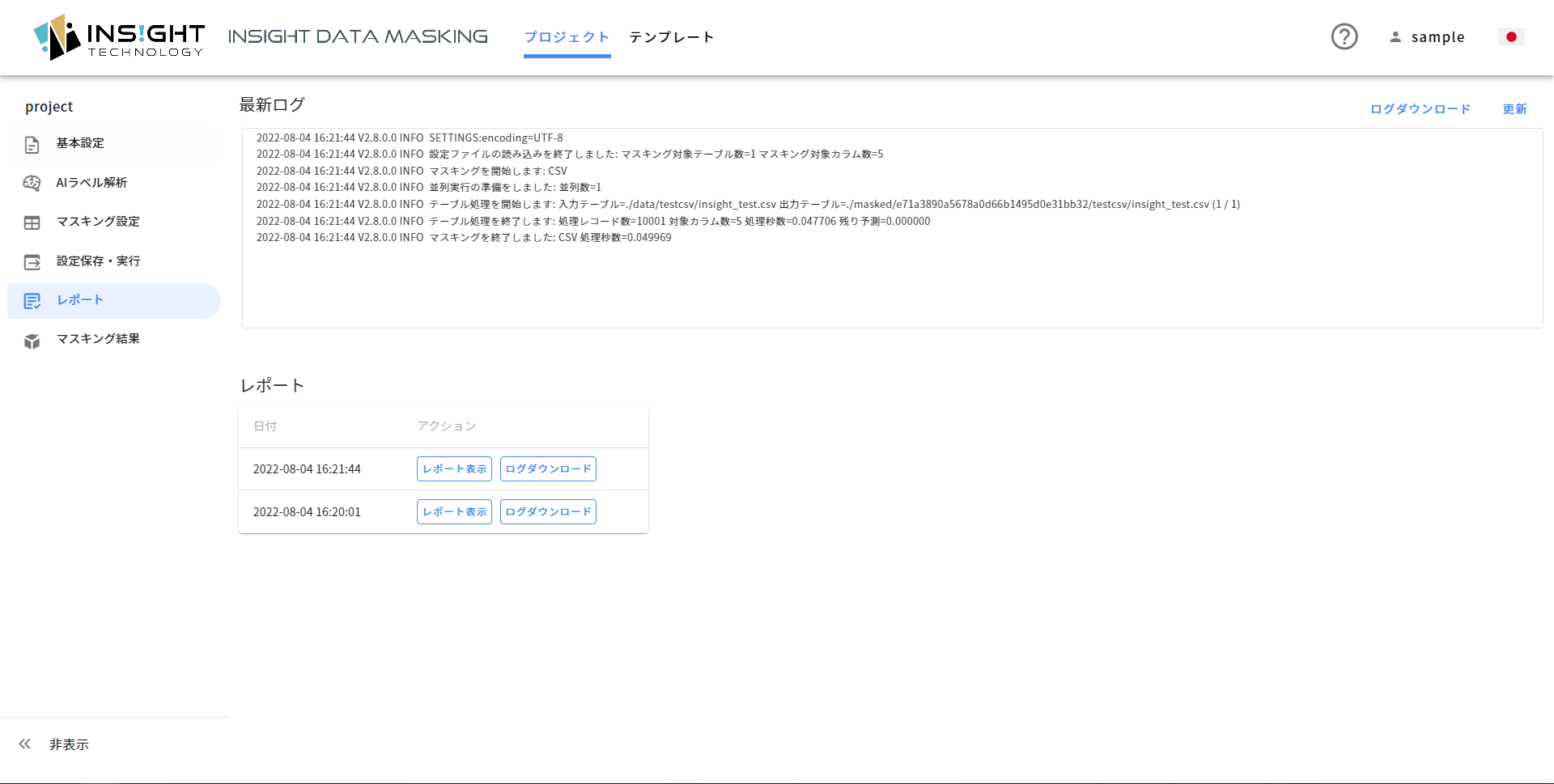Click the Insight Technology logo
Viewport: 1554px width, 784px height.
click(x=119, y=37)
